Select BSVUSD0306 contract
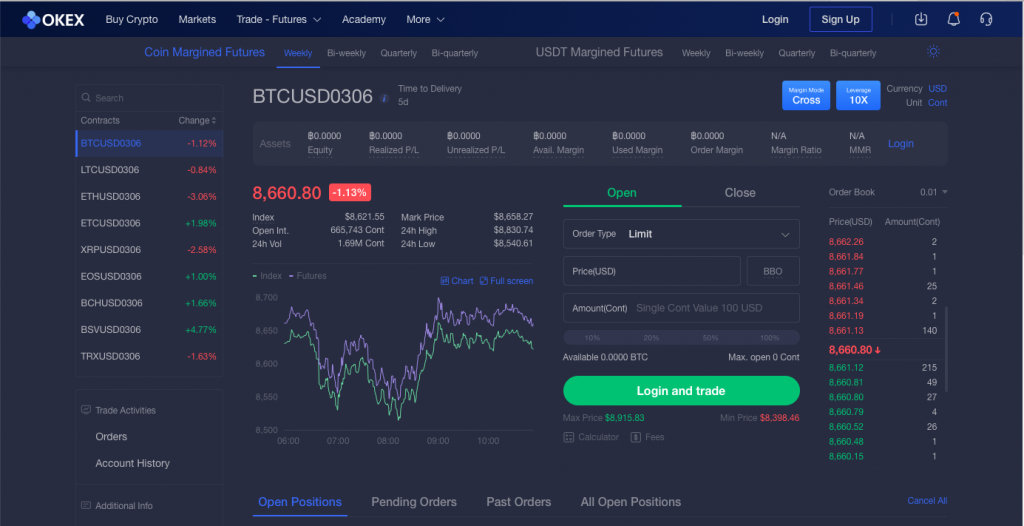 click(x=149, y=329)
